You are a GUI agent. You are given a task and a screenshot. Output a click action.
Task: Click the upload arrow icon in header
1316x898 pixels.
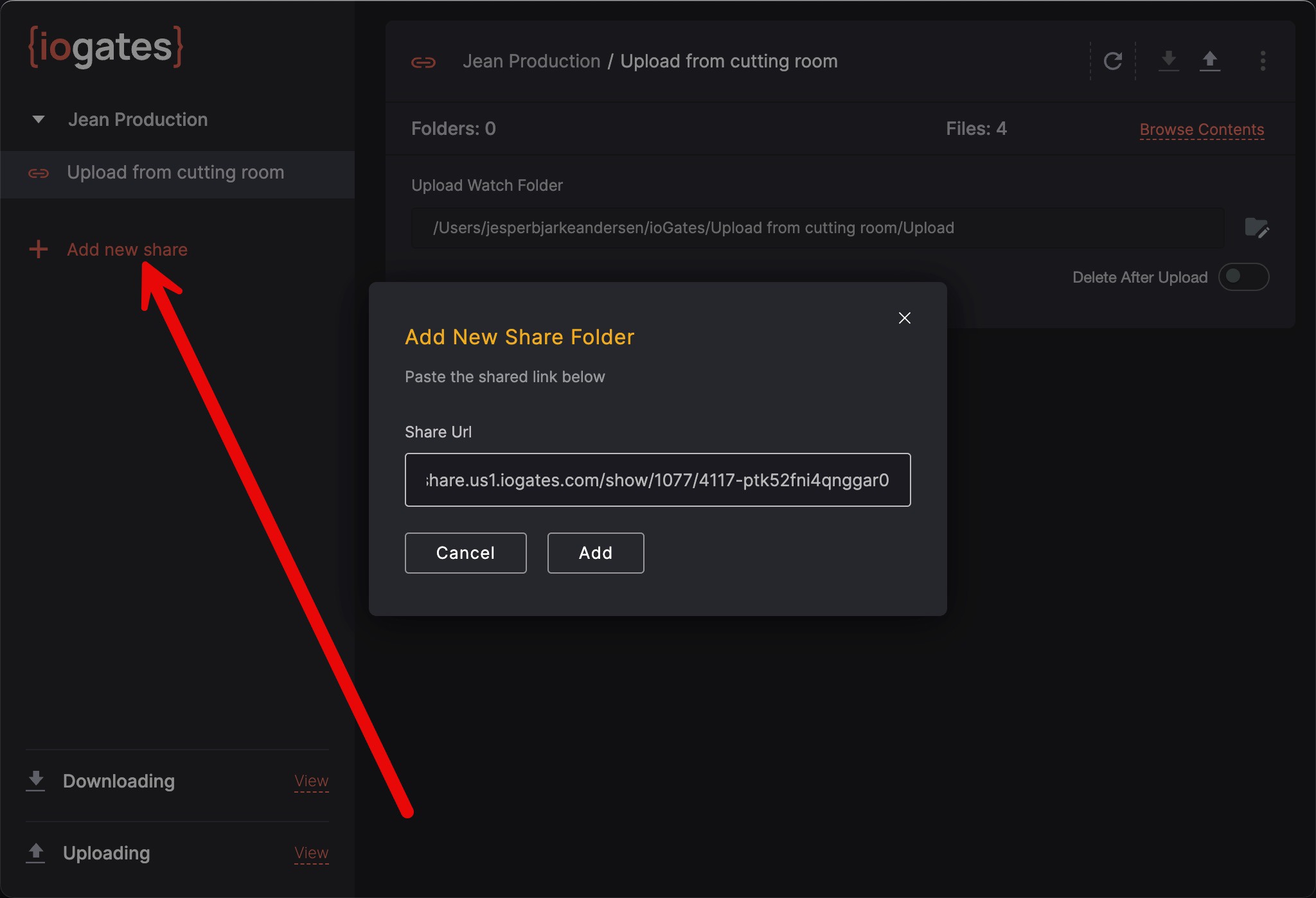pyautogui.click(x=1209, y=61)
